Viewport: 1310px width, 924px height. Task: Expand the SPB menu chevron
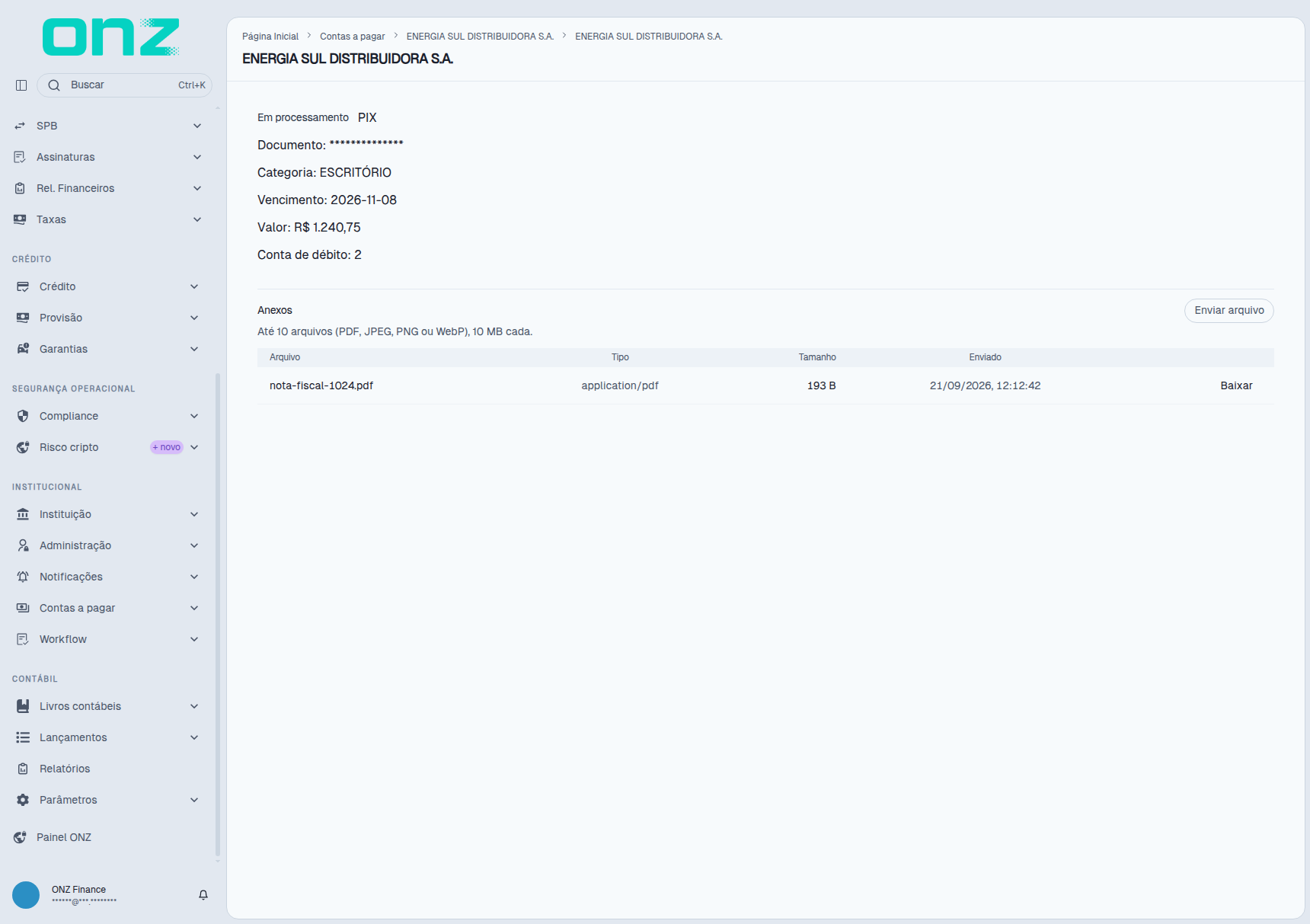197,126
